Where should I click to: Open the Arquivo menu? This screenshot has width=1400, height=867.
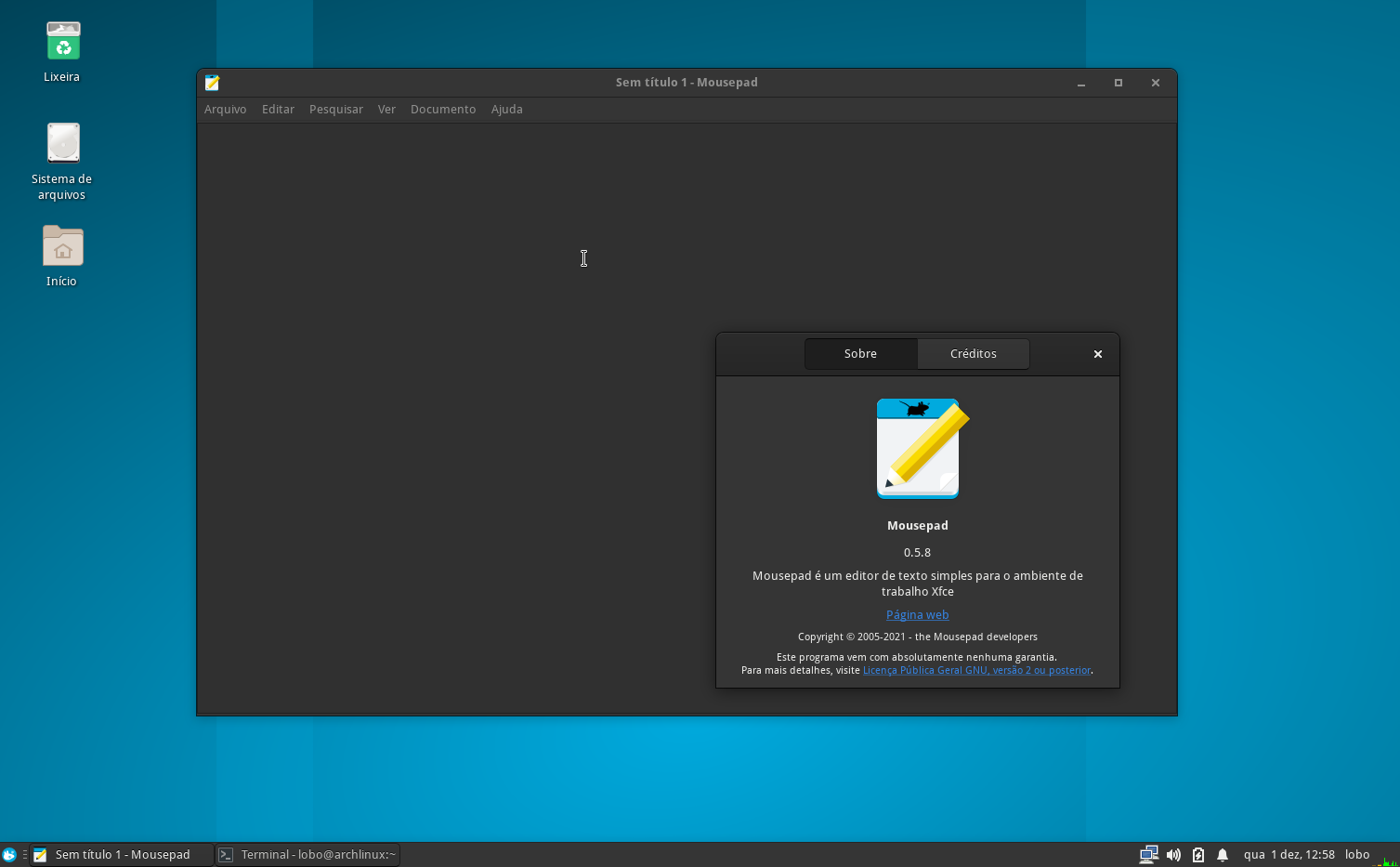[x=225, y=109]
